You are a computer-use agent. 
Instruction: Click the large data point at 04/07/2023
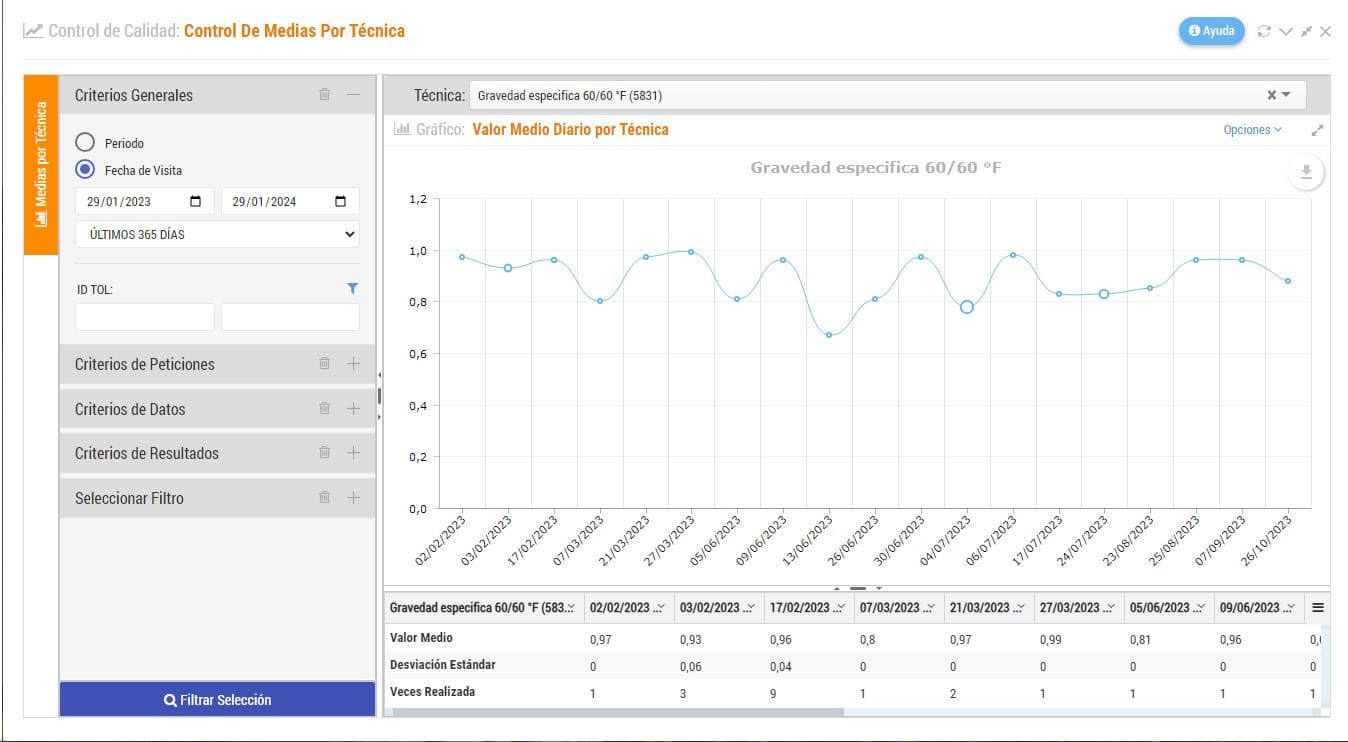[x=967, y=307]
